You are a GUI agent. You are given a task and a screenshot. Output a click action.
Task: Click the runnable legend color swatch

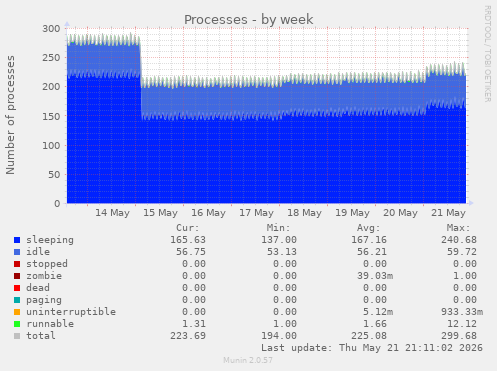tap(17, 324)
